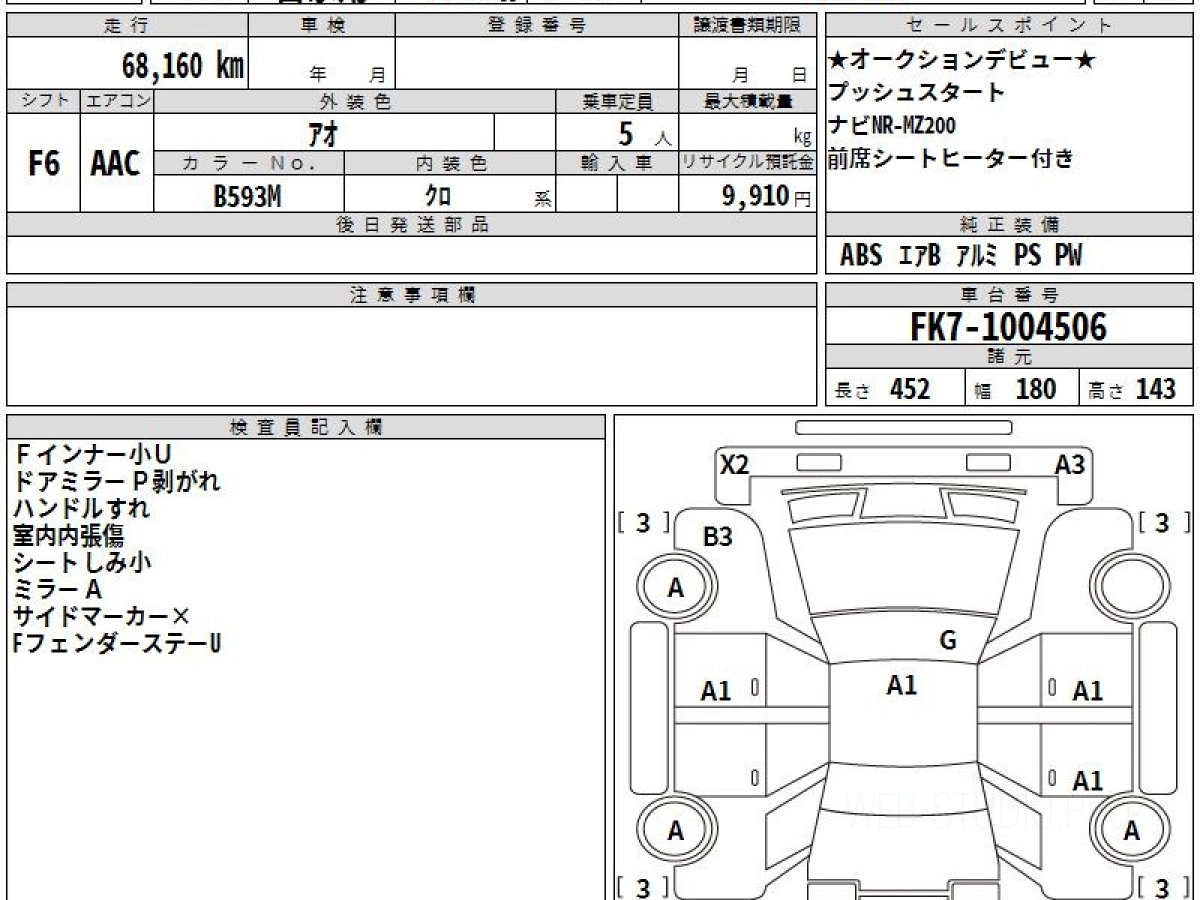Select the 外装色 header cell
Image resolution: width=1200 pixels, height=900 pixels.
pyautogui.click(x=355, y=101)
